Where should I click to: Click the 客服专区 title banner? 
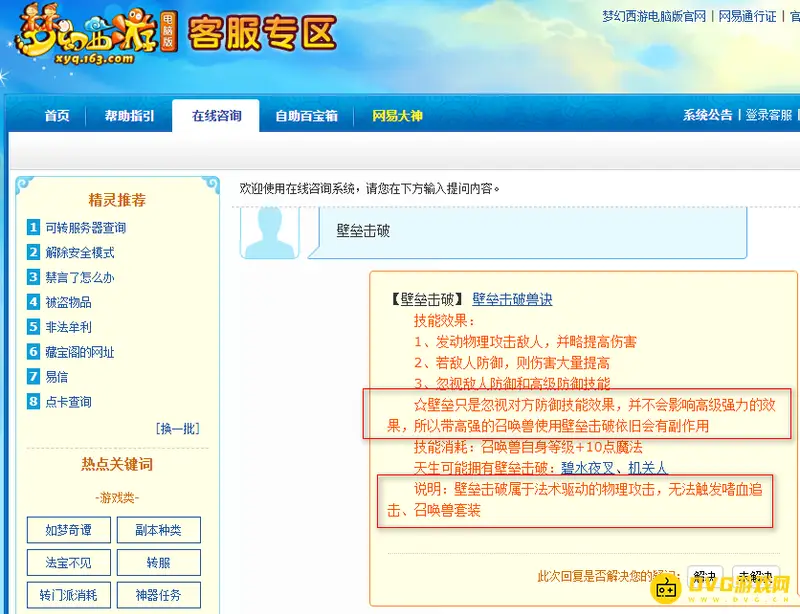(262, 33)
